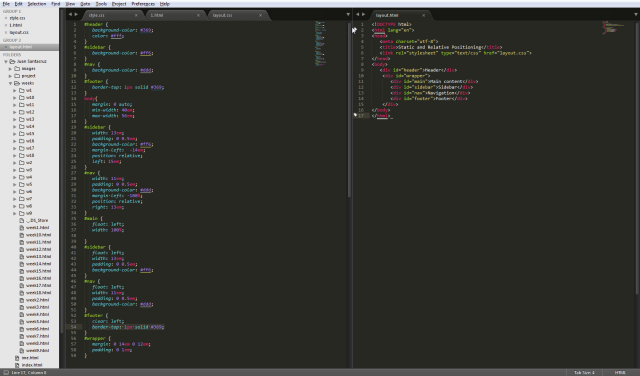The height and width of the screenshot is (376, 640).
Task: Open week18.html from the sidebar
Action: pyautogui.click(x=38, y=292)
